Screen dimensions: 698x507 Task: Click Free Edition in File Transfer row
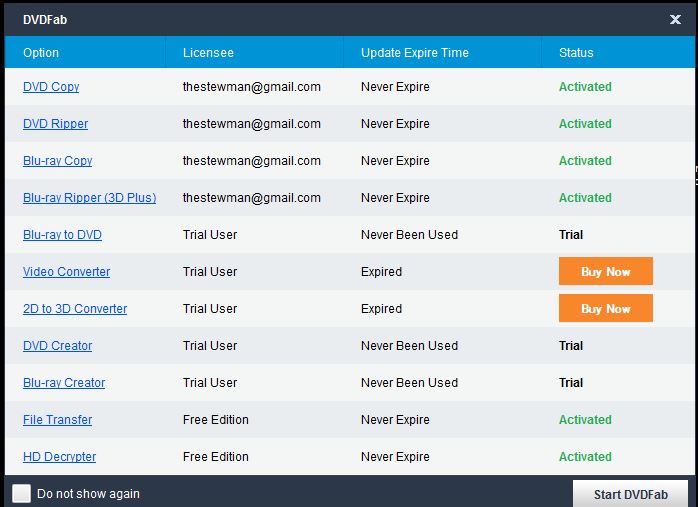[x=216, y=419]
